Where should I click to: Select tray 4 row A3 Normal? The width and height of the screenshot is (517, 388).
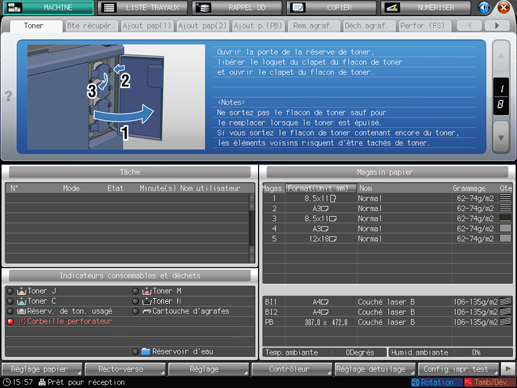387,229
